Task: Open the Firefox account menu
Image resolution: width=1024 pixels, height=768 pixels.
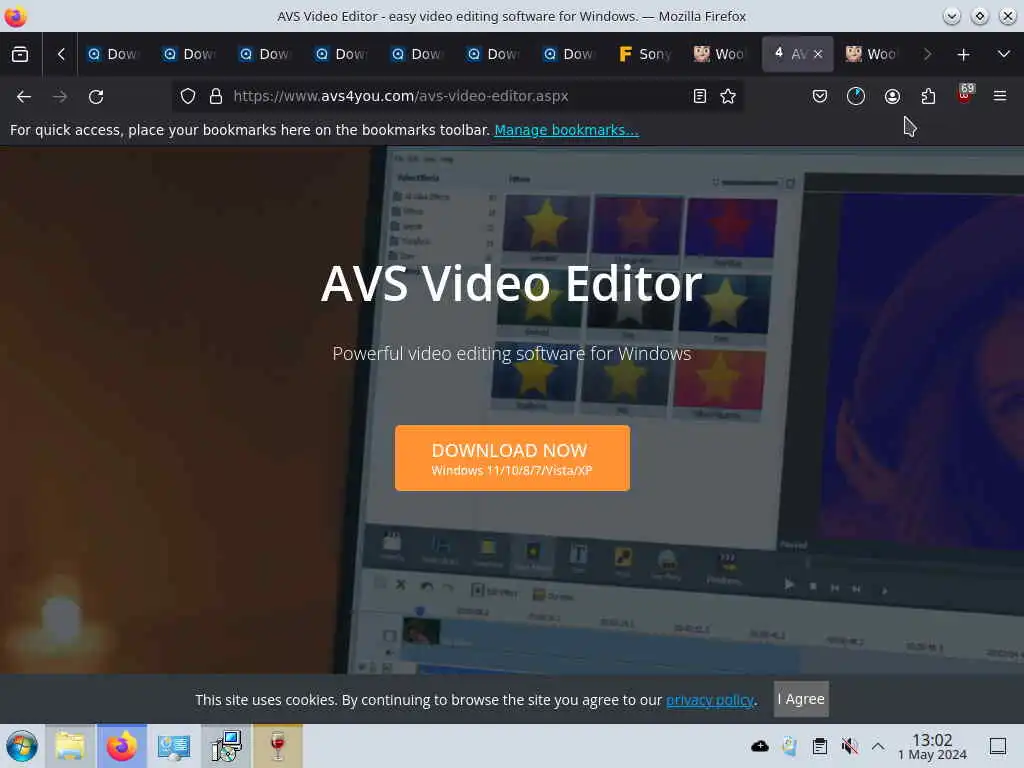Action: point(892,97)
